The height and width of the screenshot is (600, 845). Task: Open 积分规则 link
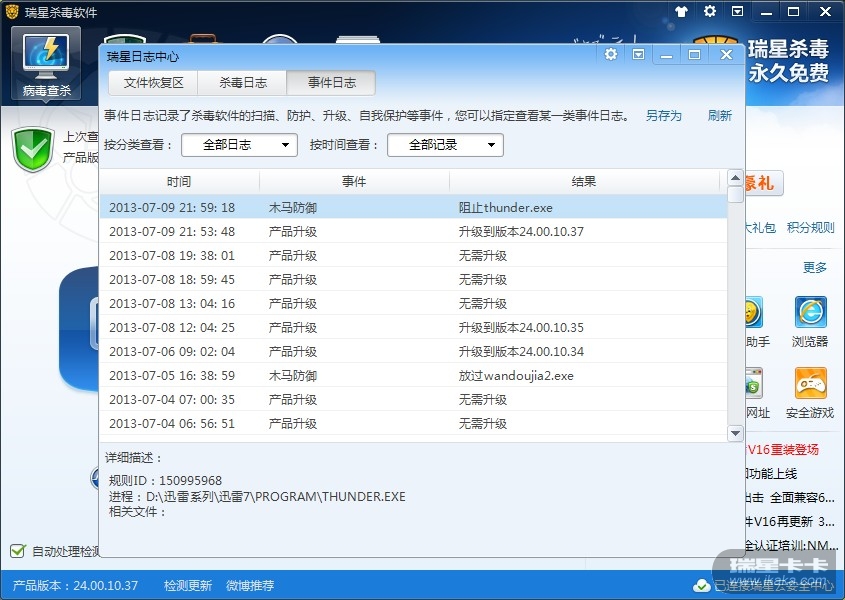tap(811, 227)
